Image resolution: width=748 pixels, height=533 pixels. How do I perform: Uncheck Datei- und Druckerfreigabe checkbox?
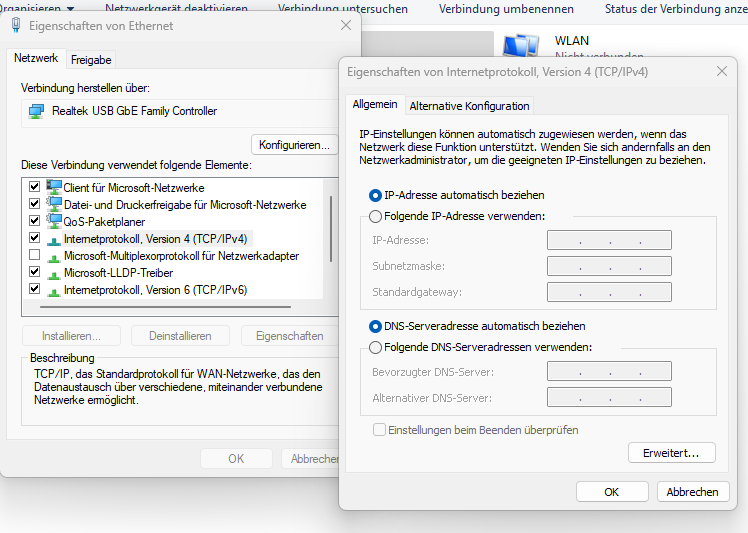34,203
